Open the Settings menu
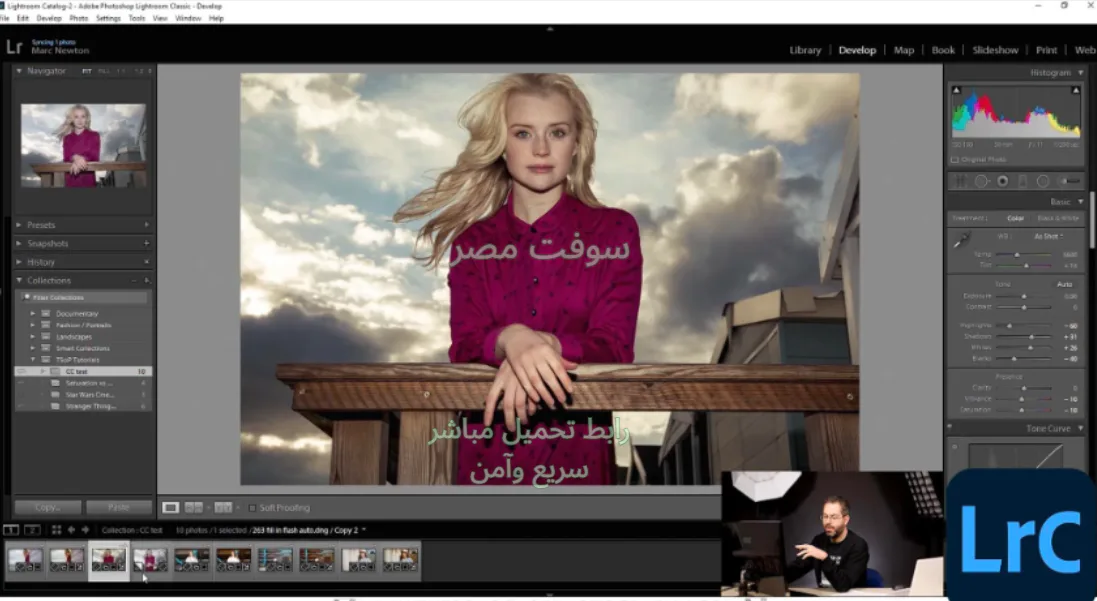 click(108, 18)
